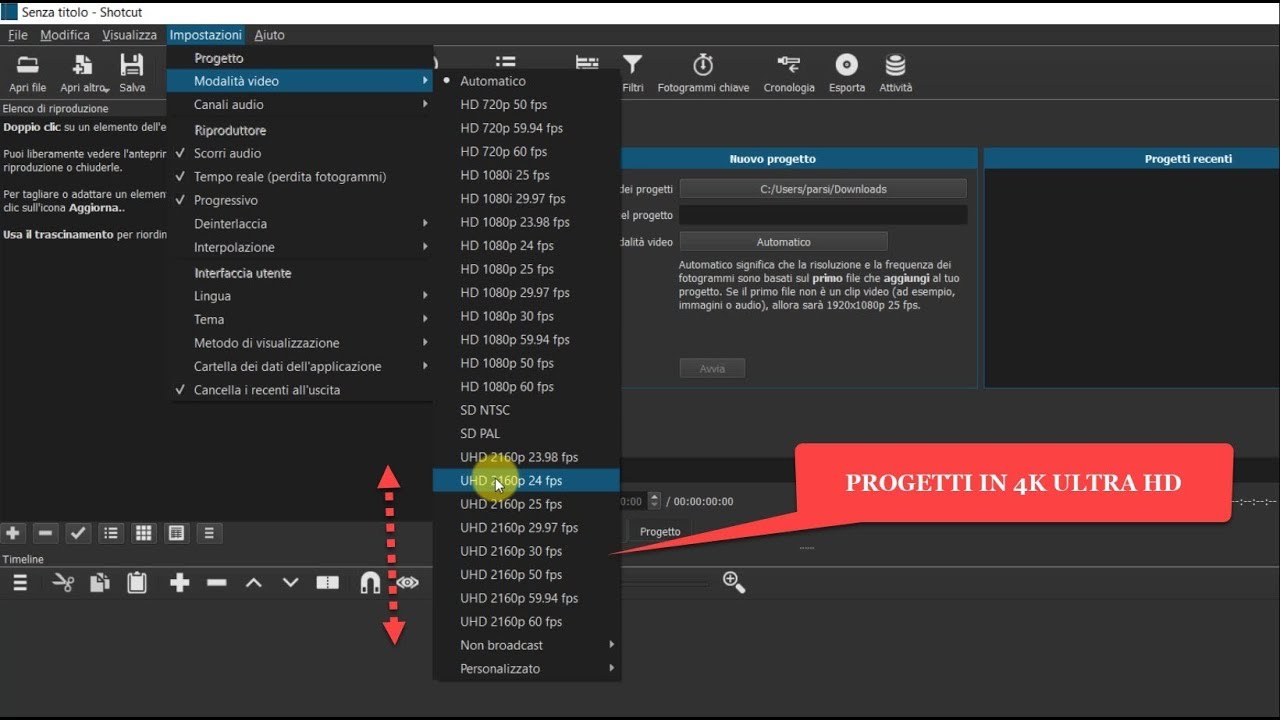This screenshot has height=720, width=1280.
Task: Click the split at playhead icon
Action: pyautogui.click(x=328, y=582)
